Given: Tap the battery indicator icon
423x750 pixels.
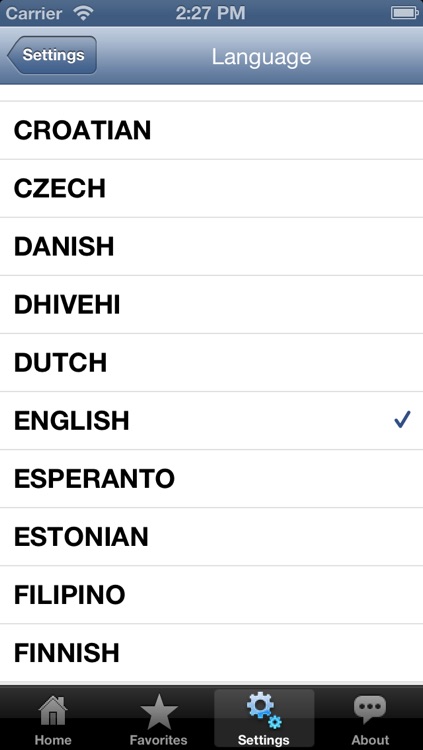Looking at the screenshot, I should point(405,13).
